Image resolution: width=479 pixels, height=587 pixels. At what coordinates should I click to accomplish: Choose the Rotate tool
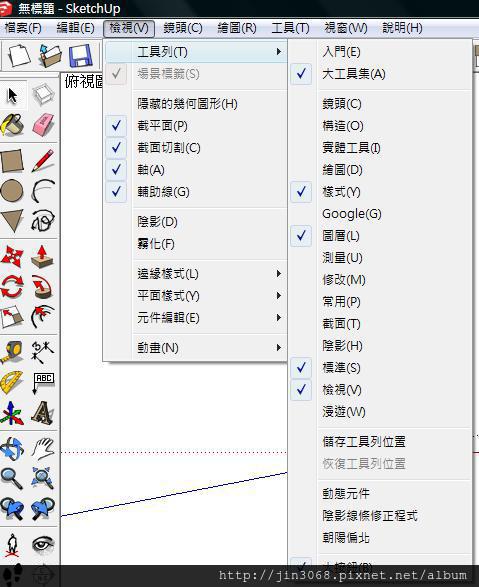pyautogui.click(x=12, y=286)
